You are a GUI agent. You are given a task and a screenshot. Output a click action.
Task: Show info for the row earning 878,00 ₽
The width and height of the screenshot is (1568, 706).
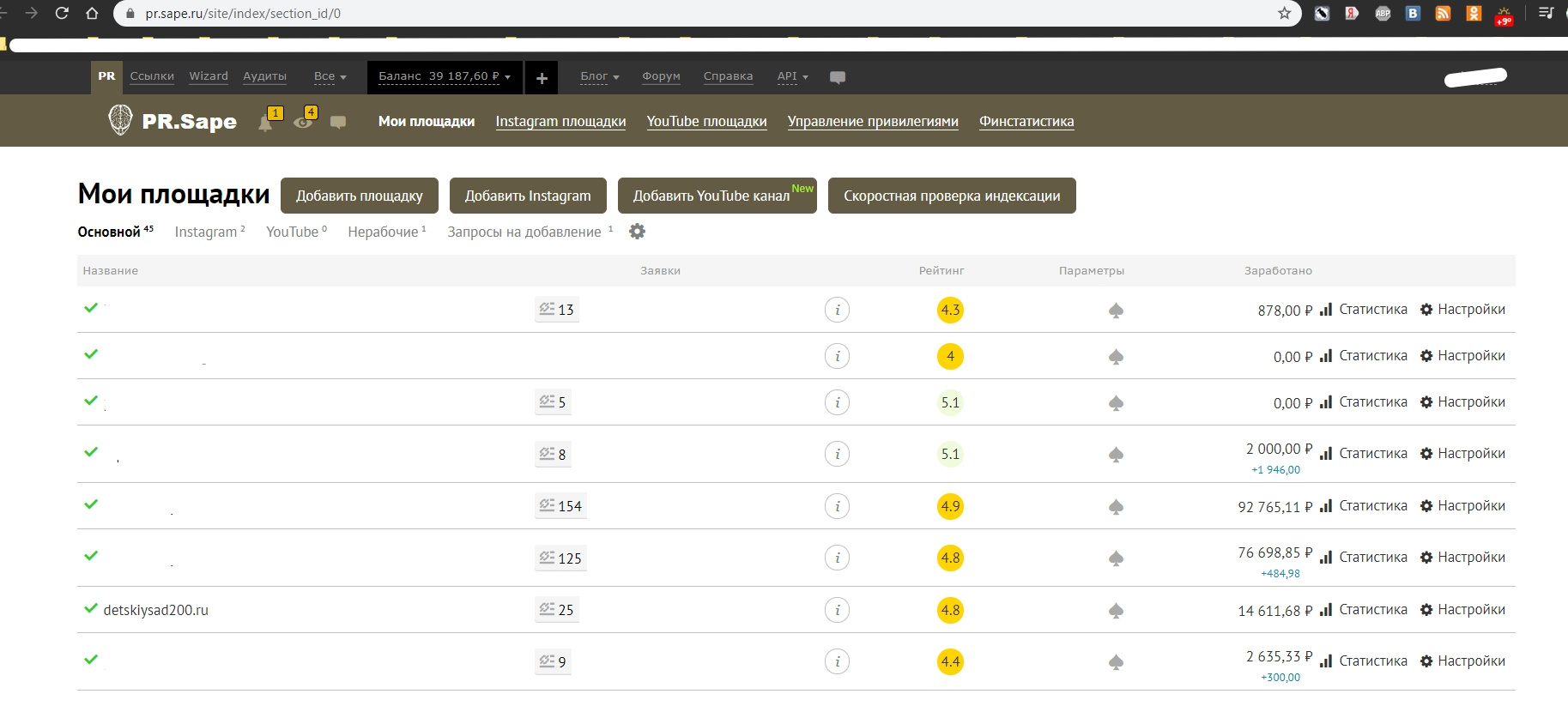837,310
